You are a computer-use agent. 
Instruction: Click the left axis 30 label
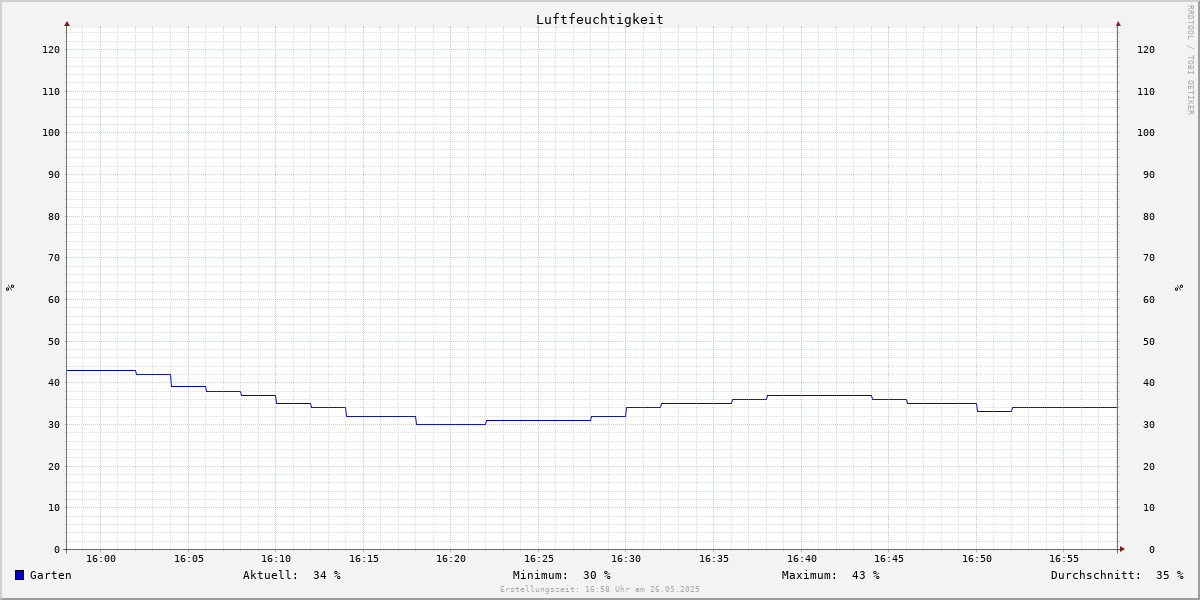[54, 425]
